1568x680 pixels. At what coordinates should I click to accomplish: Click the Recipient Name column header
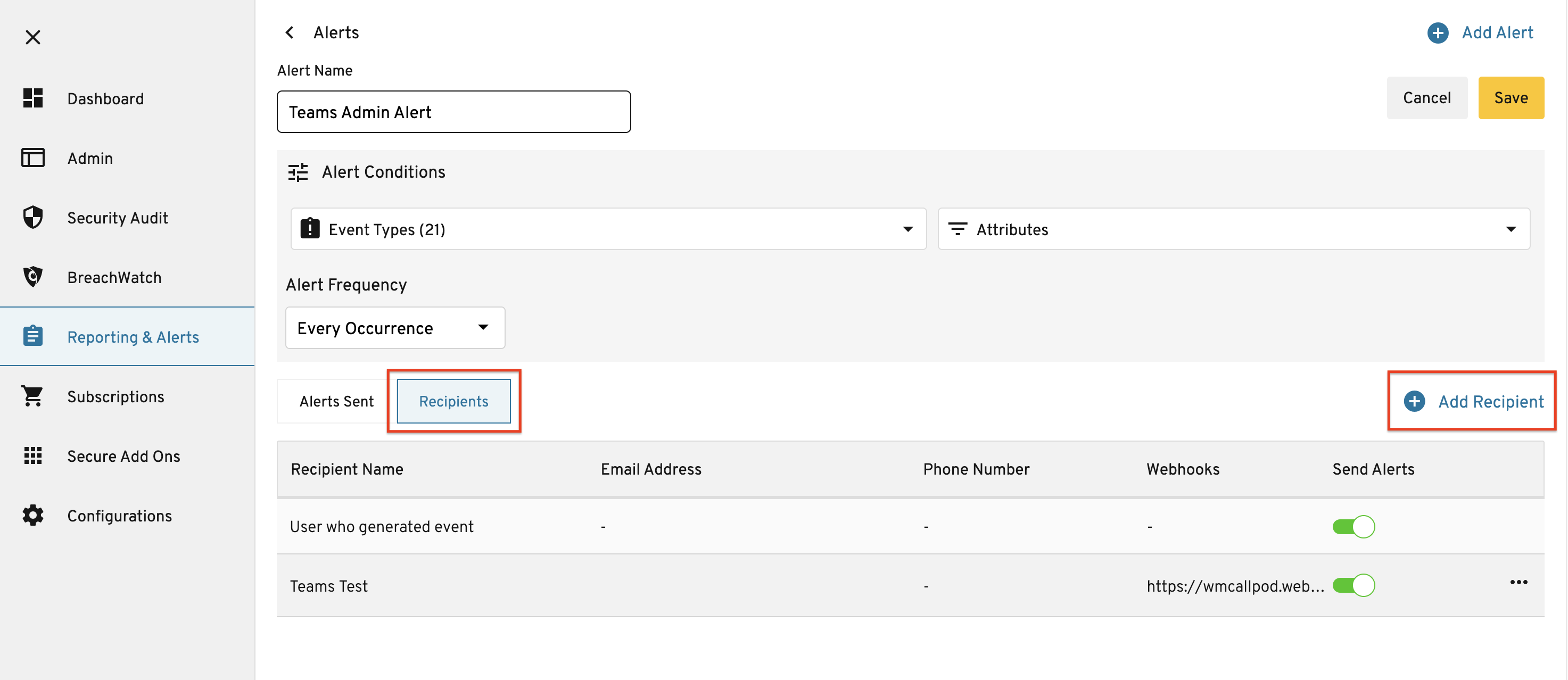pos(347,469)
